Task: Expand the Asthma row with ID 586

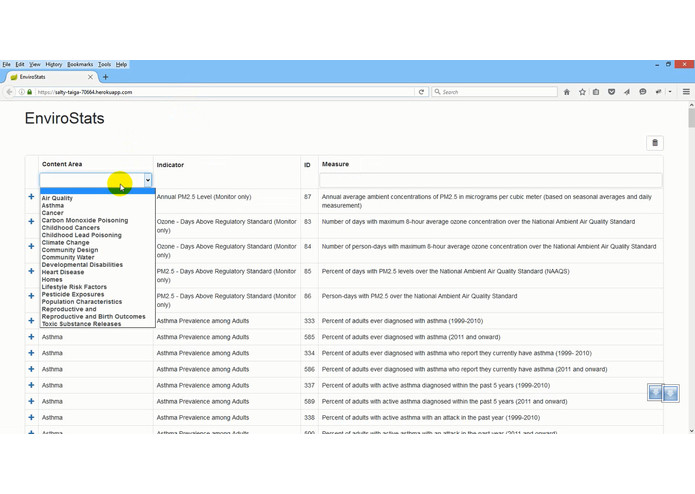Action: 31,369
